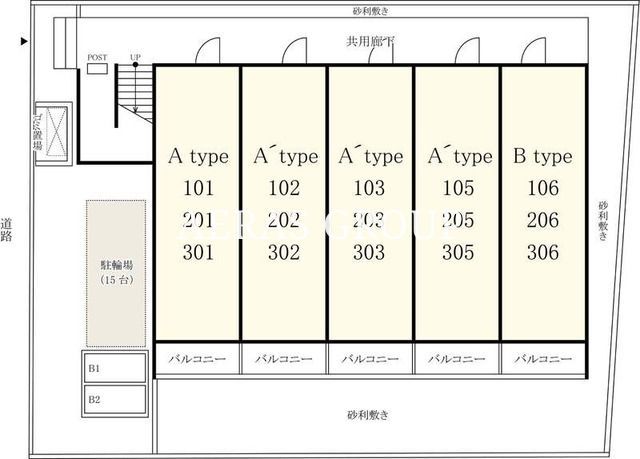Click the balcony label under unit 103

coord(370,359)
